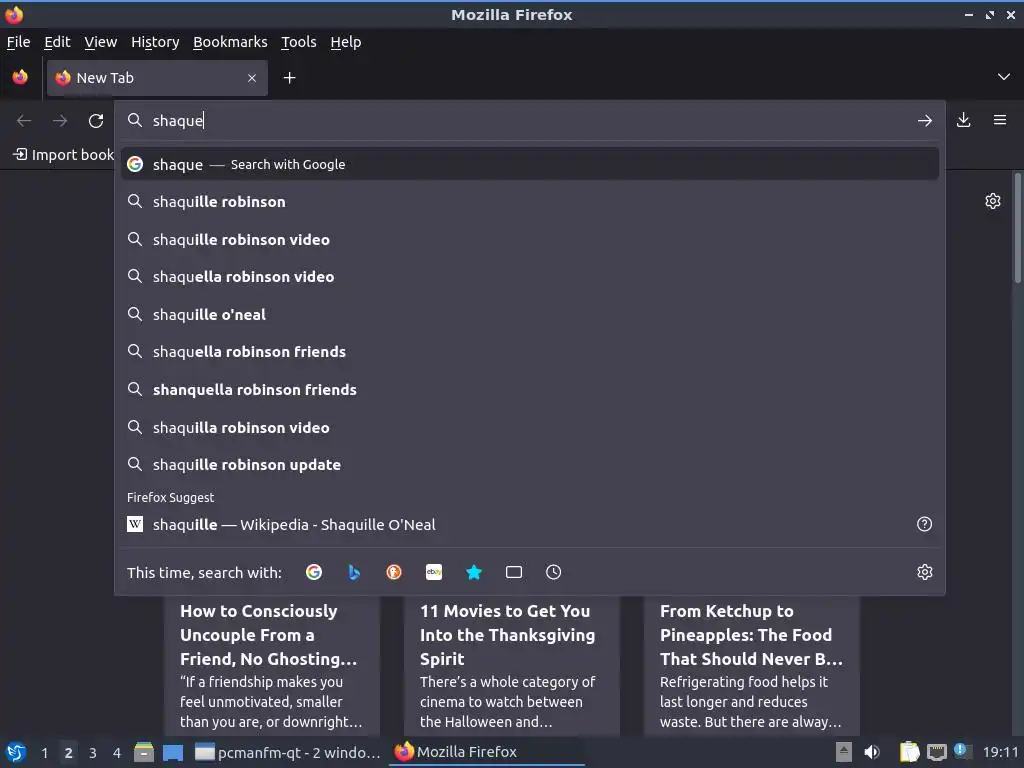
Task: Switch to virtual desktop 4
Action: tap(117, 753)
